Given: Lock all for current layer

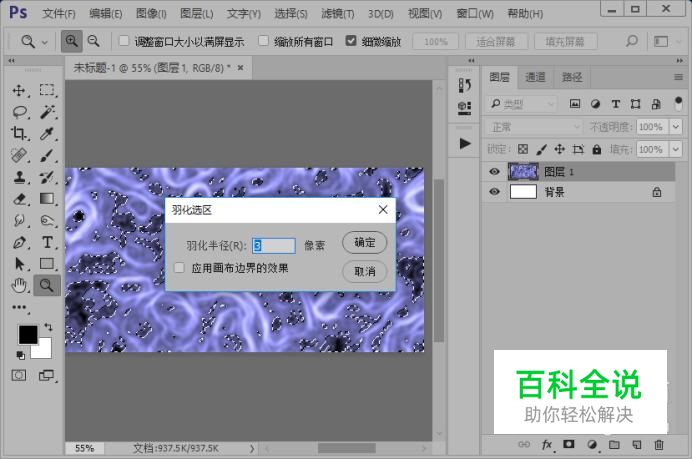Looking at the screenshot, I should coord(597,149).
